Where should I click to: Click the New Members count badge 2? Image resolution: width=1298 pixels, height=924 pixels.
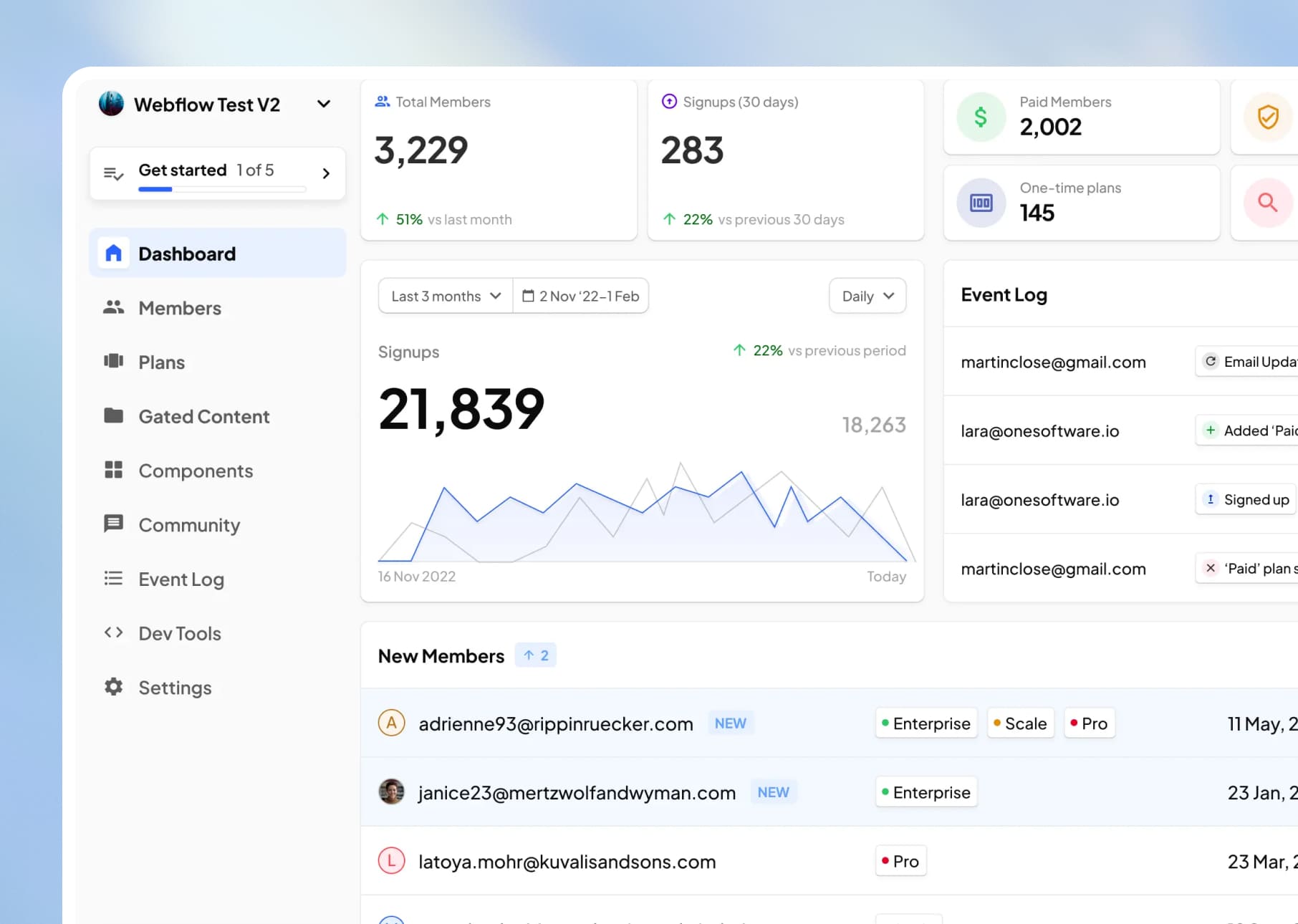[536, 655]
